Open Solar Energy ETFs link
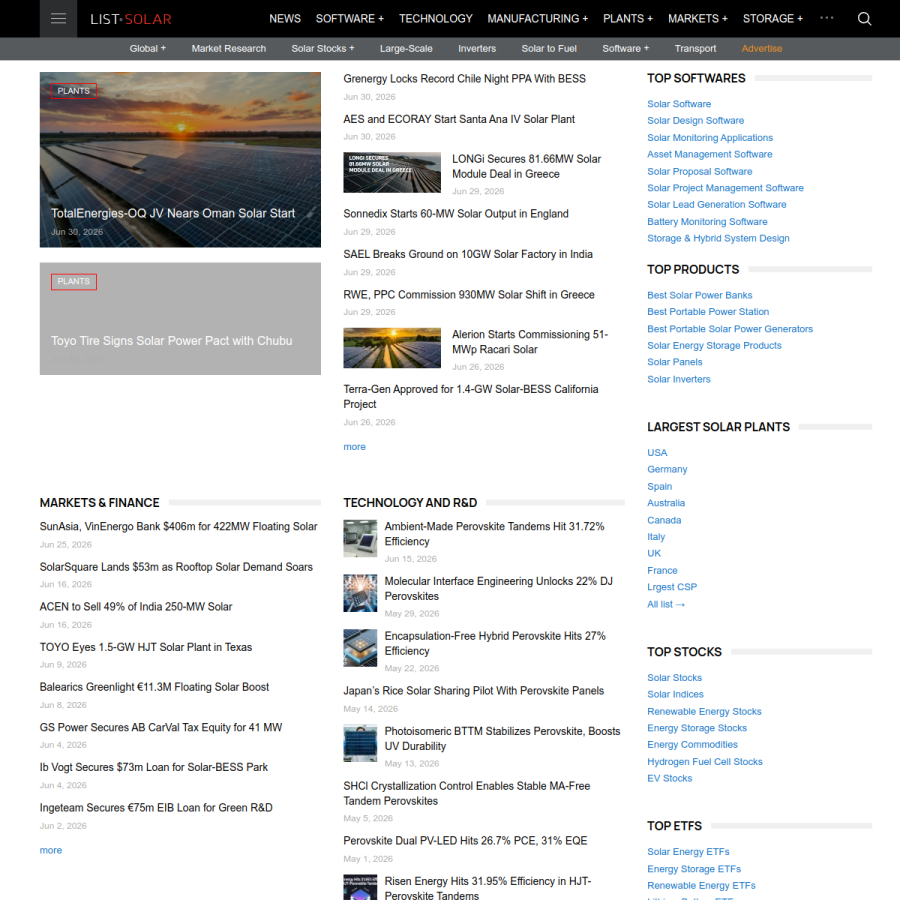900x900 pixels. tap(688, 852)
